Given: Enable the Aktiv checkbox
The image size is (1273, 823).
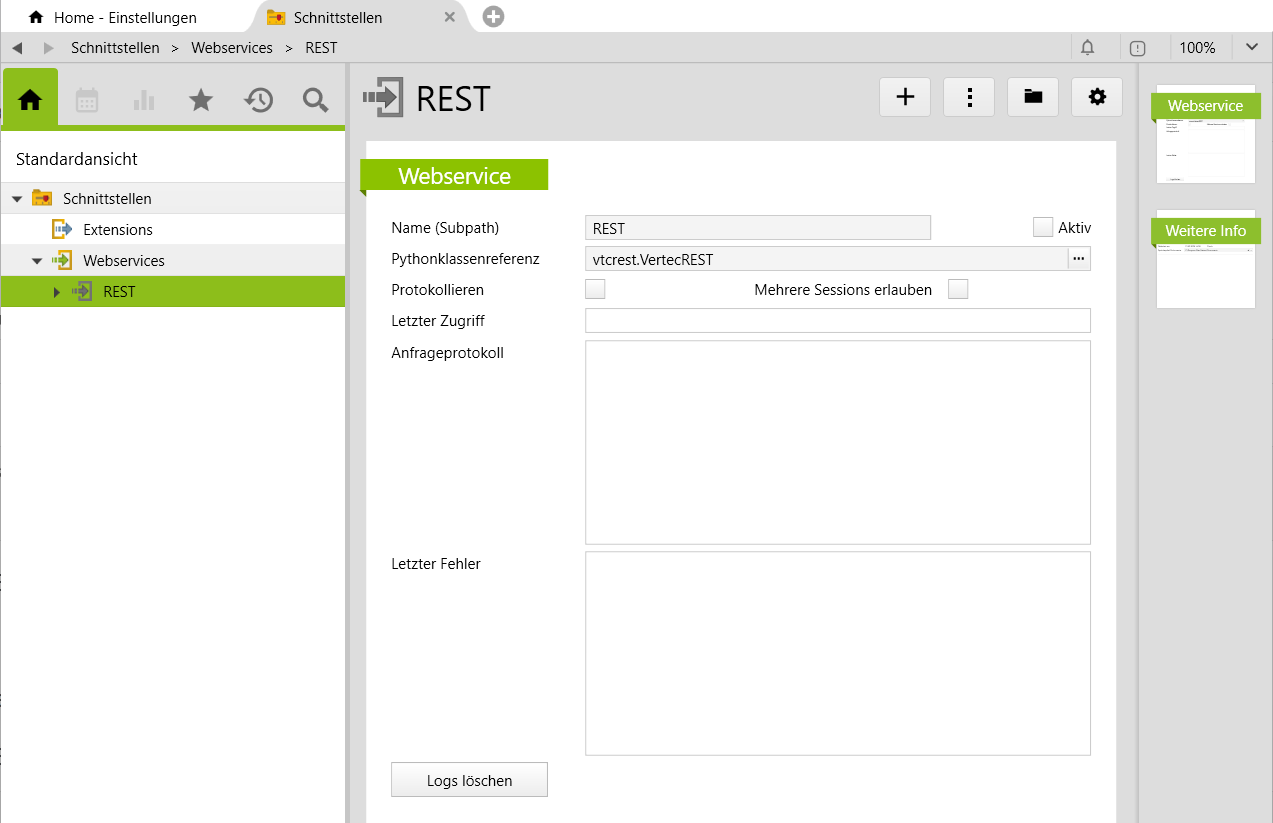Looking at the screenshot, I should 1043,227.
